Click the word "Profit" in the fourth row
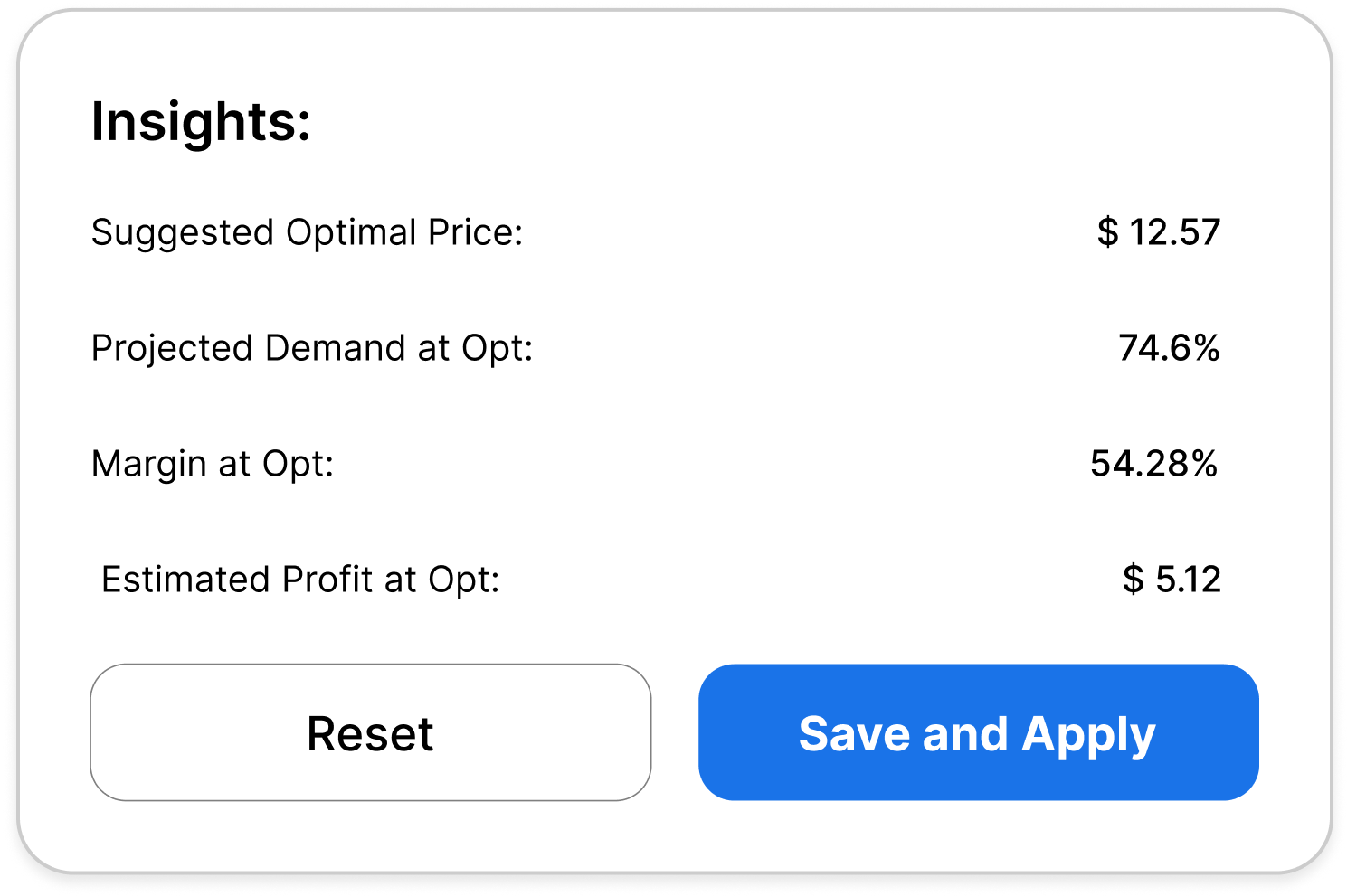 327,580
